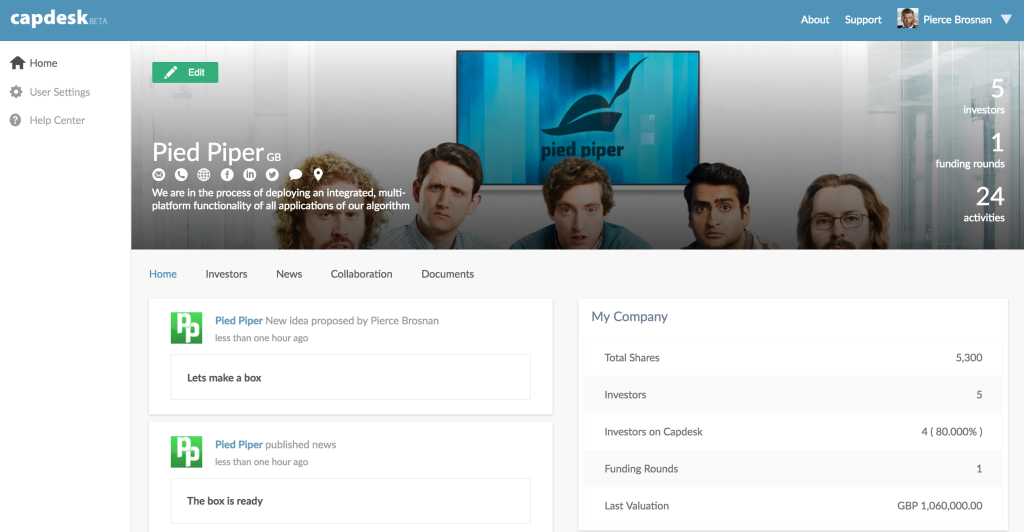1024x532 pixels.
Task: Open 'The box is ready' news item
Action: 351,501
